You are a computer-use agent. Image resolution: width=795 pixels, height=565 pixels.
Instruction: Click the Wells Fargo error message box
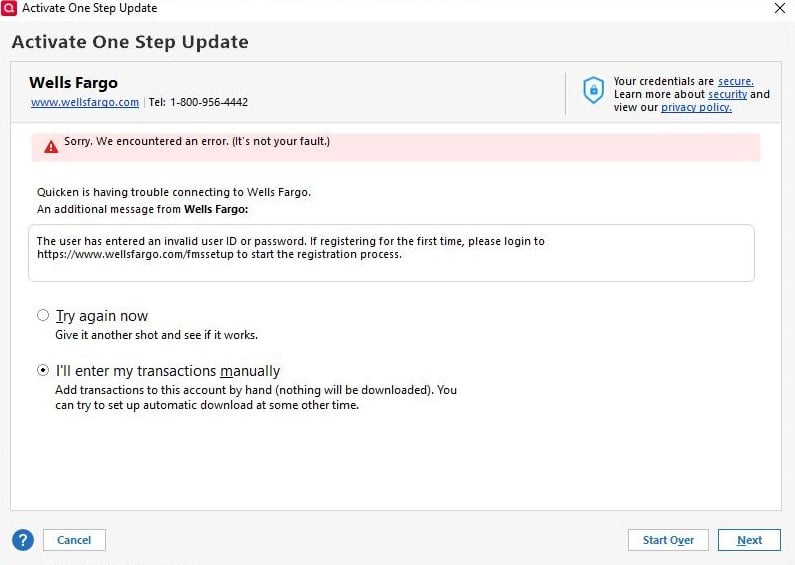pos(391,253)
